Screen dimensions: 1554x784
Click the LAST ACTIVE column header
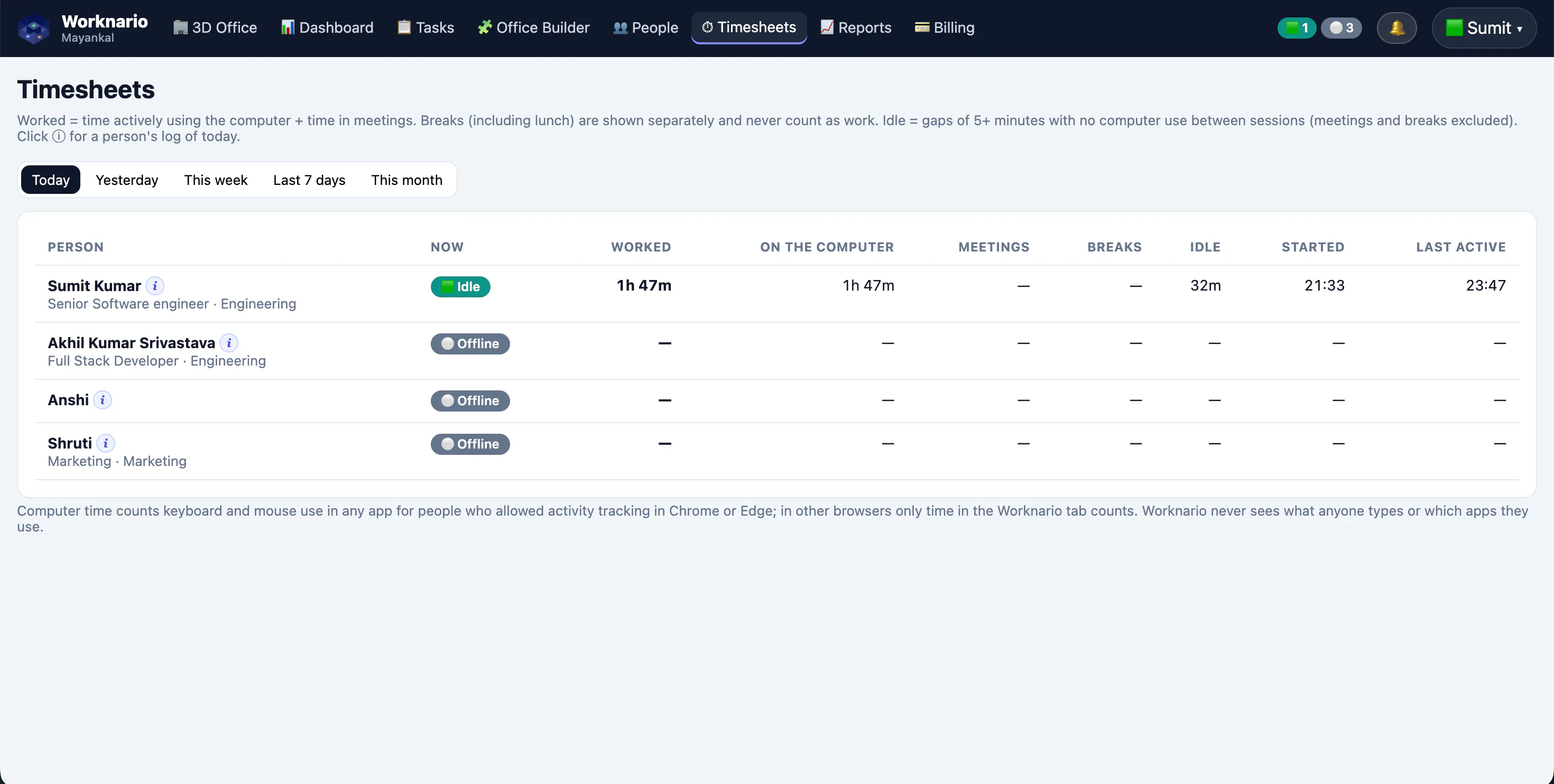click(1460, 247)
